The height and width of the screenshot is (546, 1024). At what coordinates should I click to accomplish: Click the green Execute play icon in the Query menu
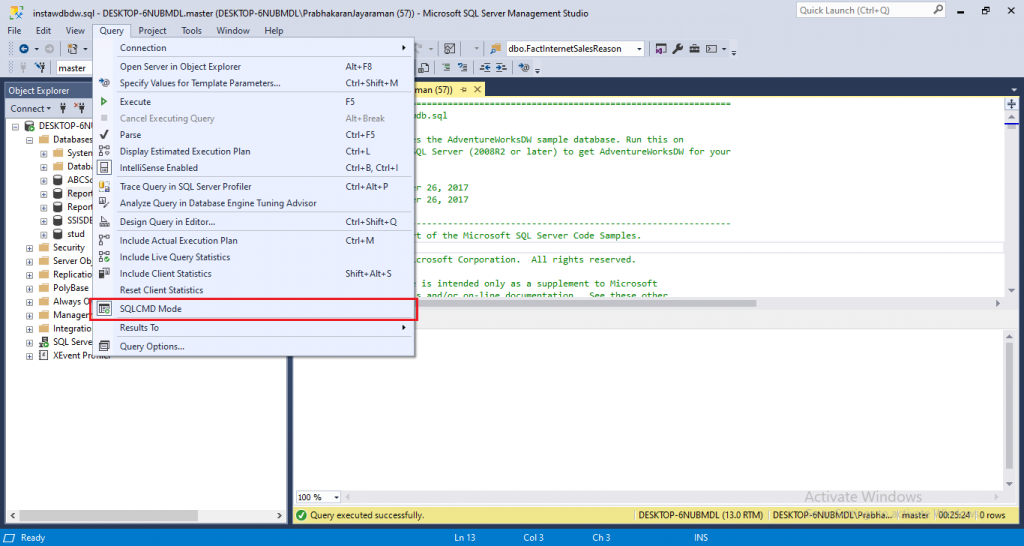(x=104, y=102)
